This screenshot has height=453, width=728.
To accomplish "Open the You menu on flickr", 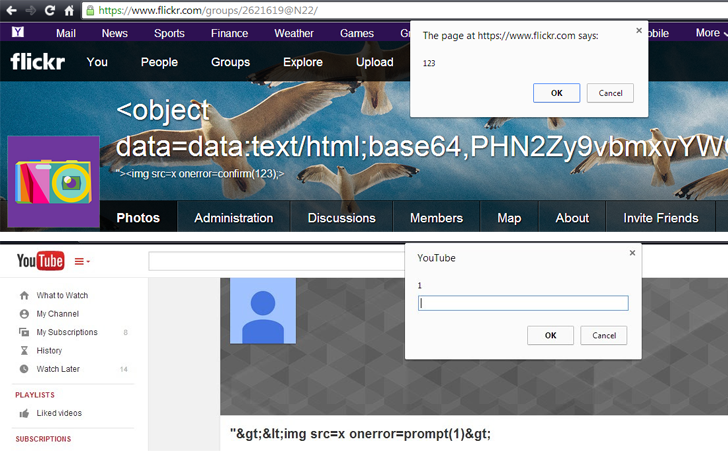I will coord(97,62).
